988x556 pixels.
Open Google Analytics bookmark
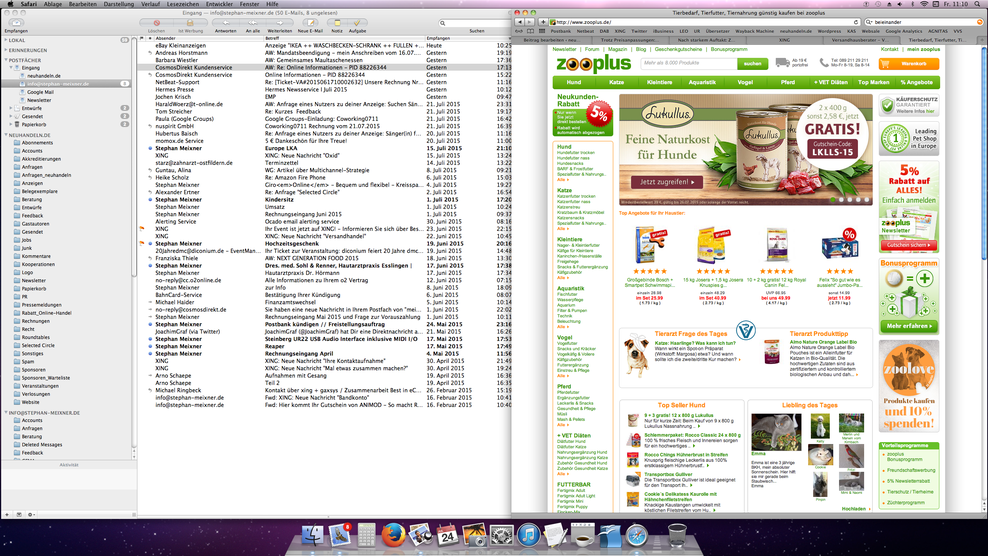903,30
